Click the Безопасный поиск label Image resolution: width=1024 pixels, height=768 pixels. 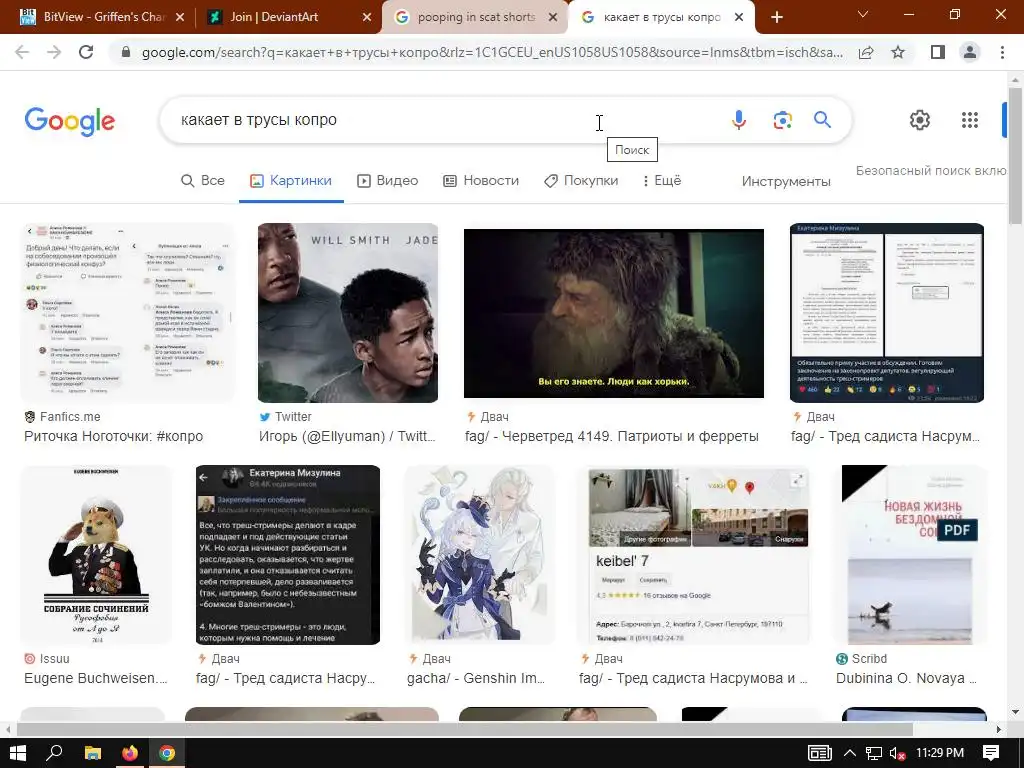click(x=931, y=170)
